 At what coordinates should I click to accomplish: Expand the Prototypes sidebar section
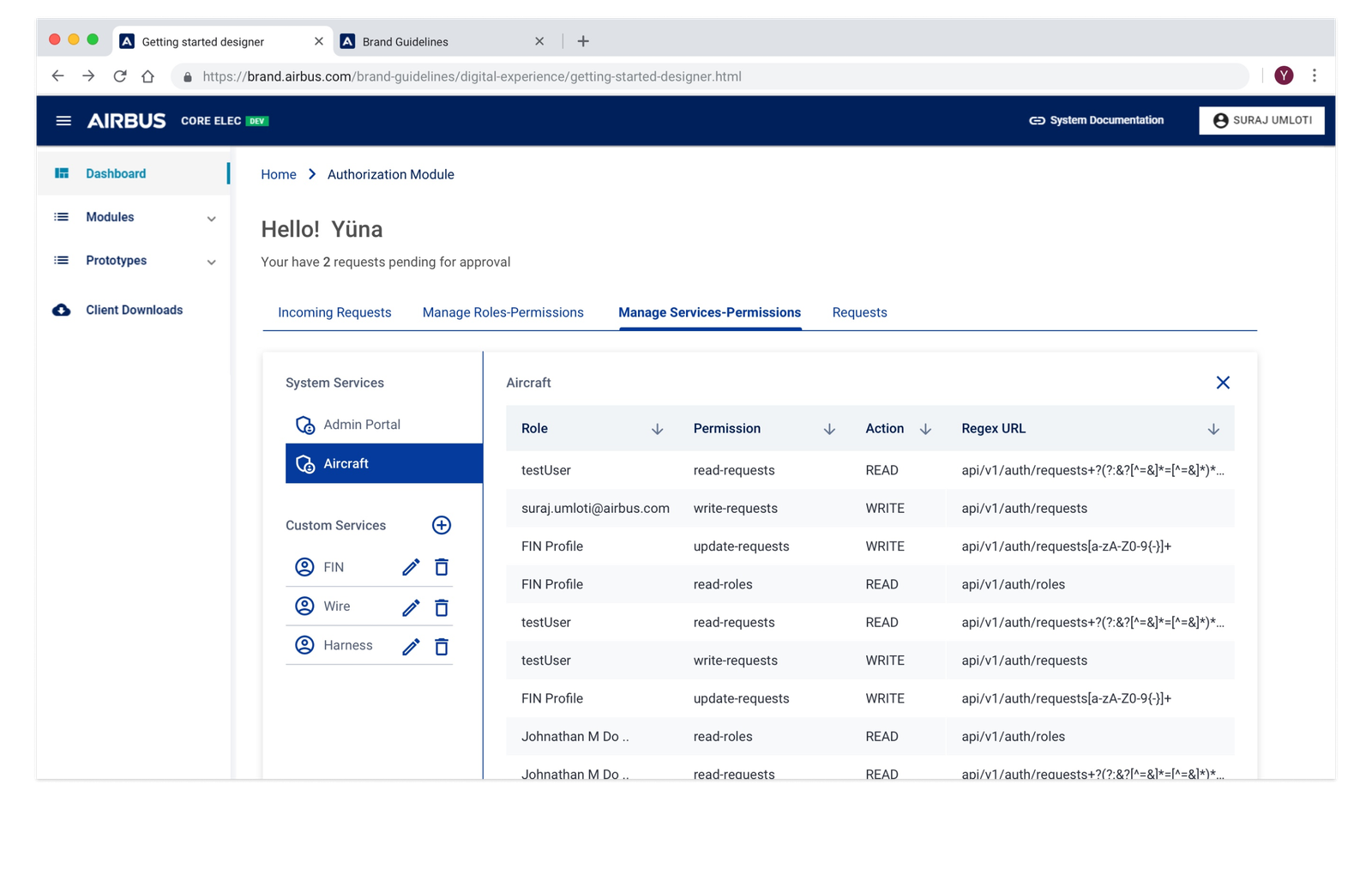click(x=211, y=262)
